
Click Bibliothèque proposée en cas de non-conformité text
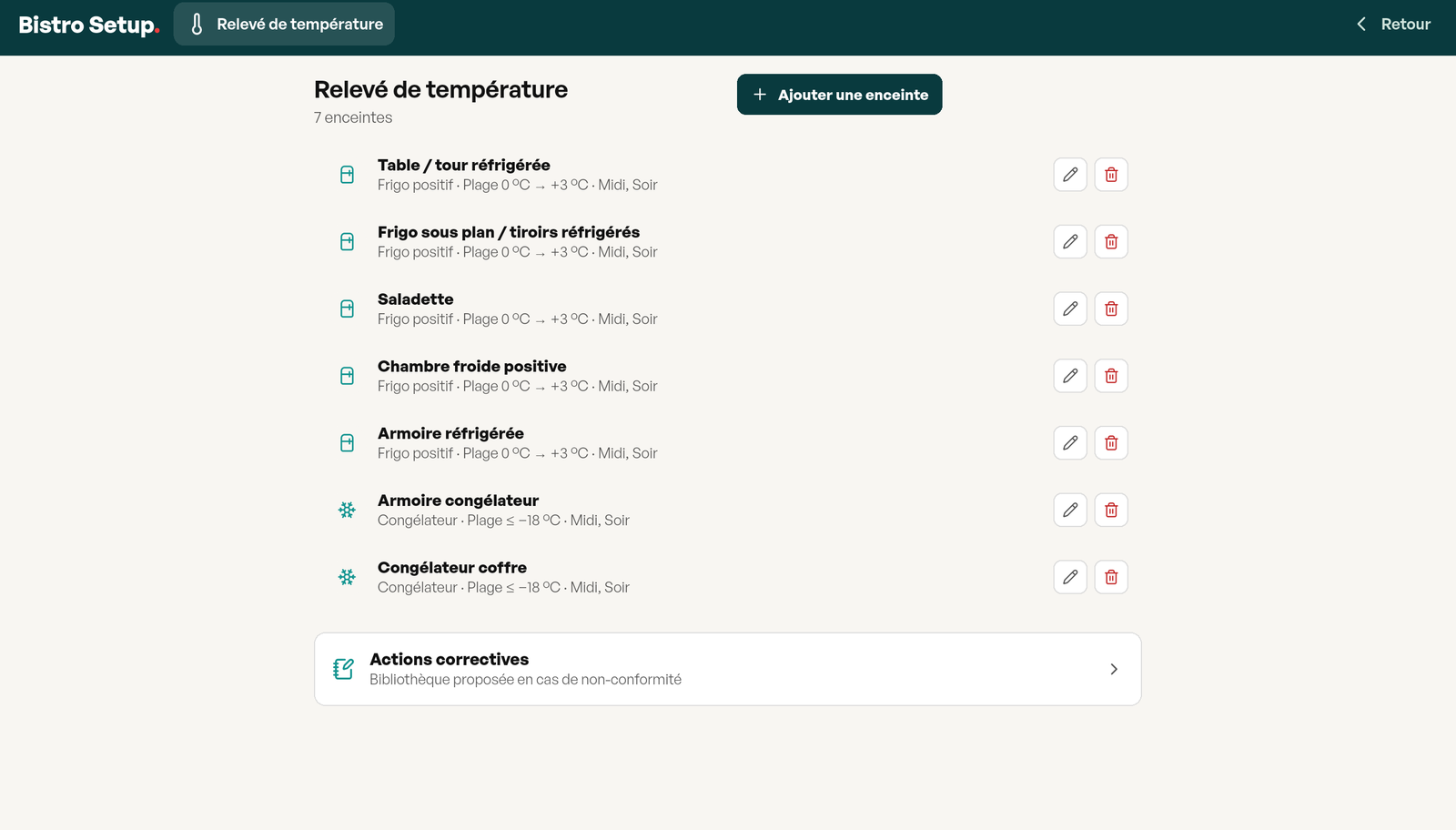tap(525, 680)
